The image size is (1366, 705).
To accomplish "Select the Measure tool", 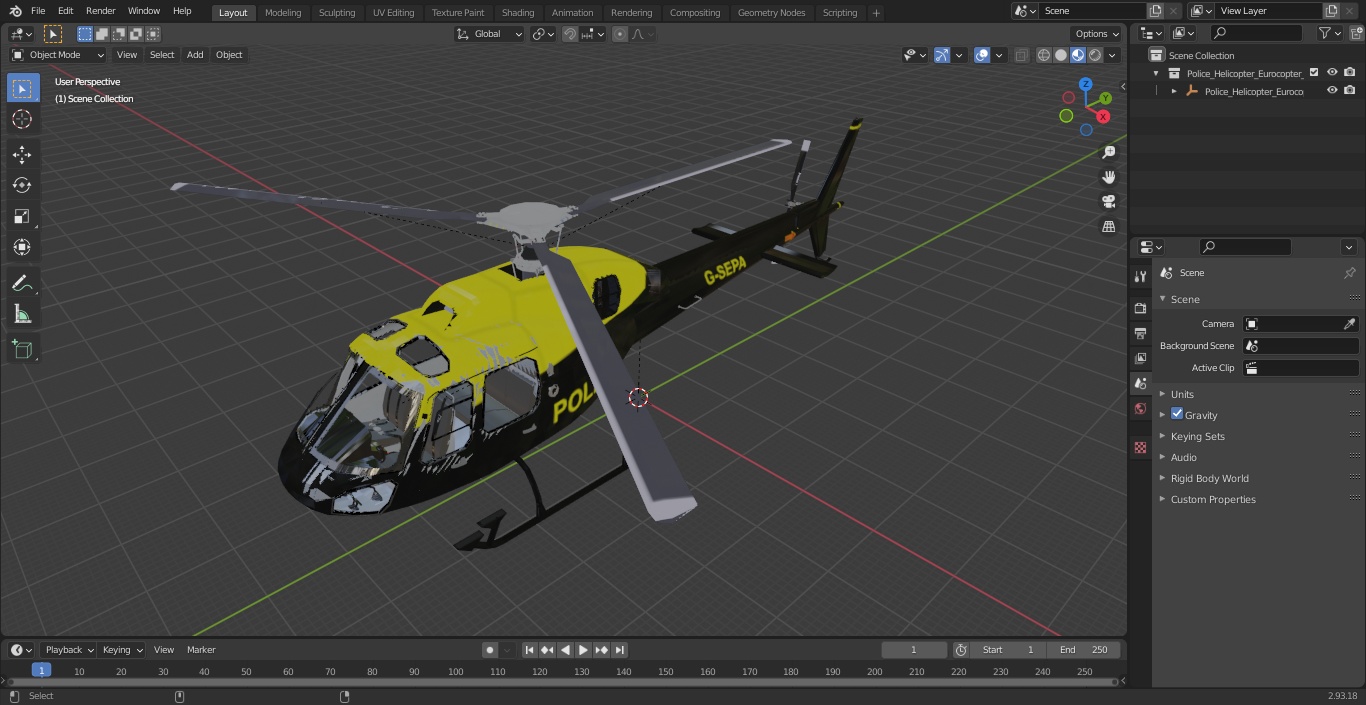I will (x=22, y=314).
